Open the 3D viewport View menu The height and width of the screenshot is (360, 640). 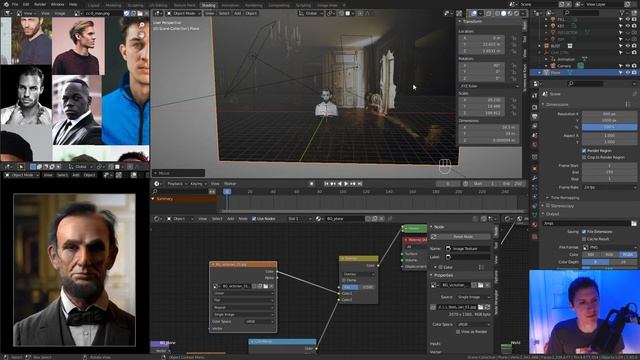point(209,13)
